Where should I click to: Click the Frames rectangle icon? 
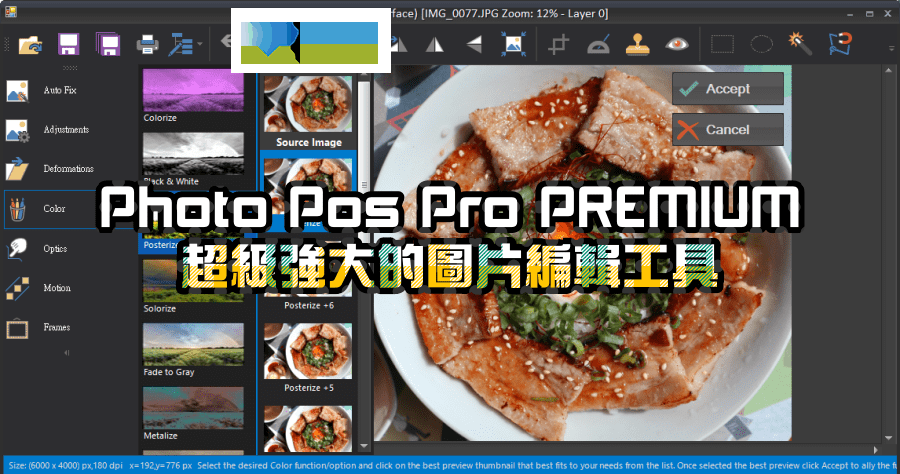tap(17, 329)
